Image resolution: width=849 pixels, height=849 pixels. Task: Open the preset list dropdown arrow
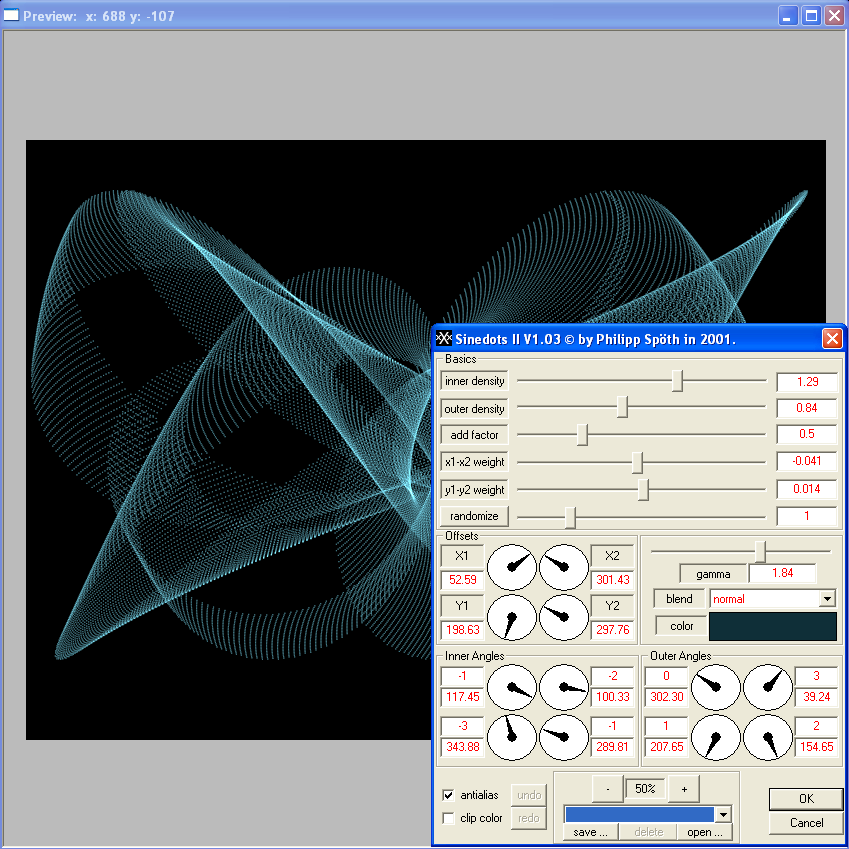(723, 814)
